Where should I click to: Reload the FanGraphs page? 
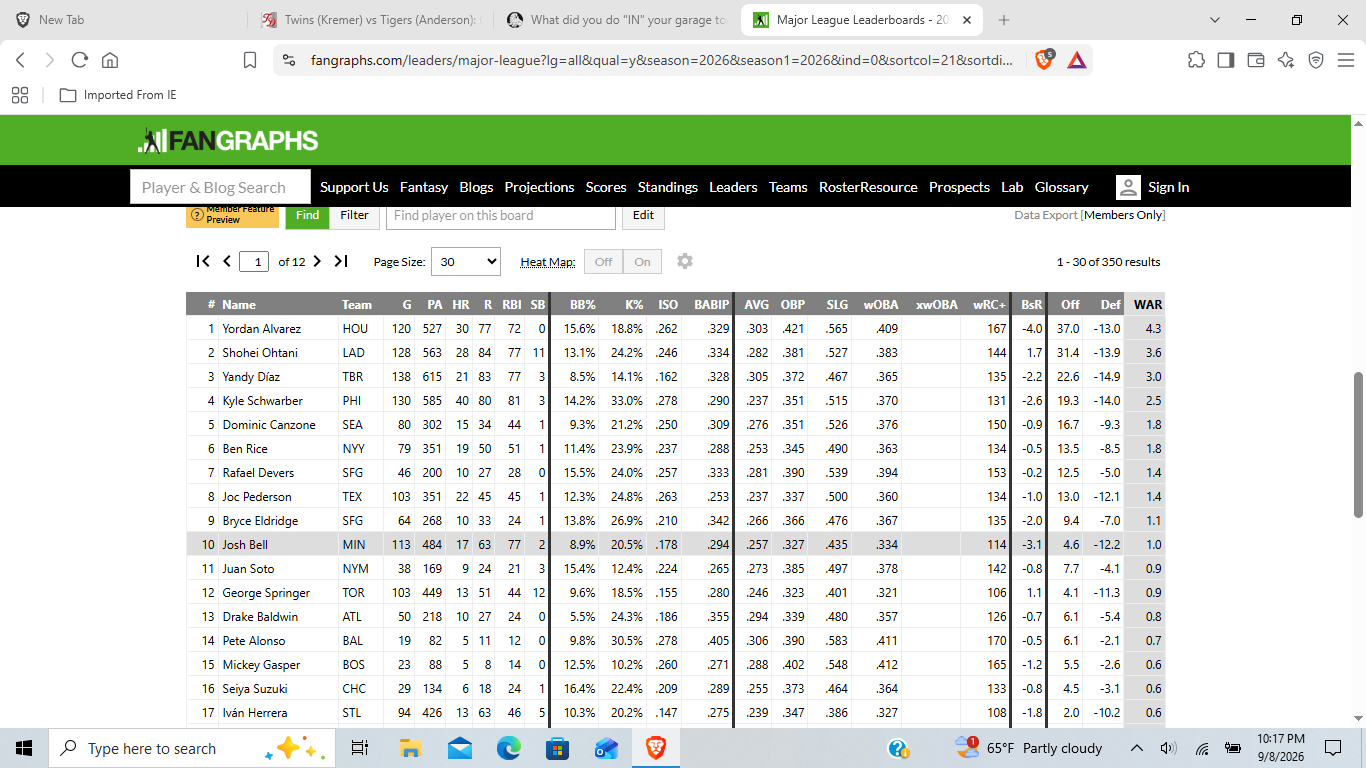80,60
